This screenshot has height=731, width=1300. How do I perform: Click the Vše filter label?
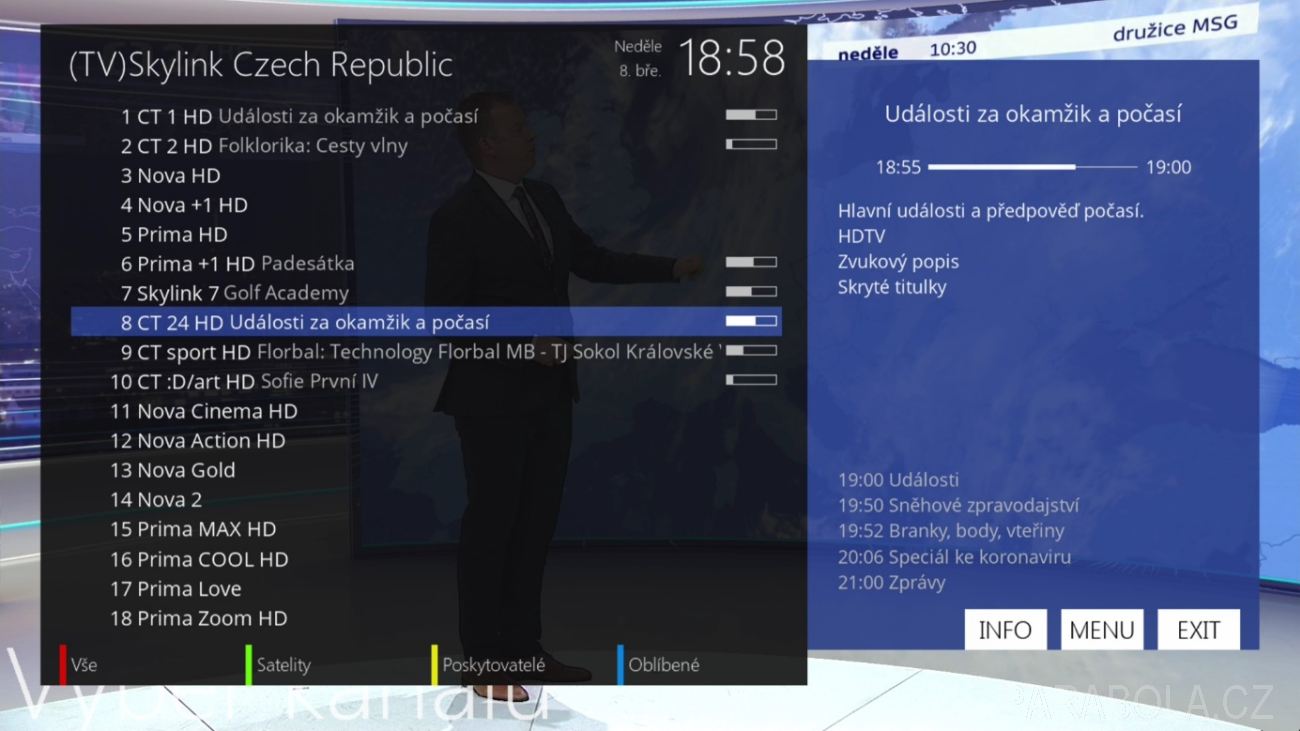click(x=84, y=665)
